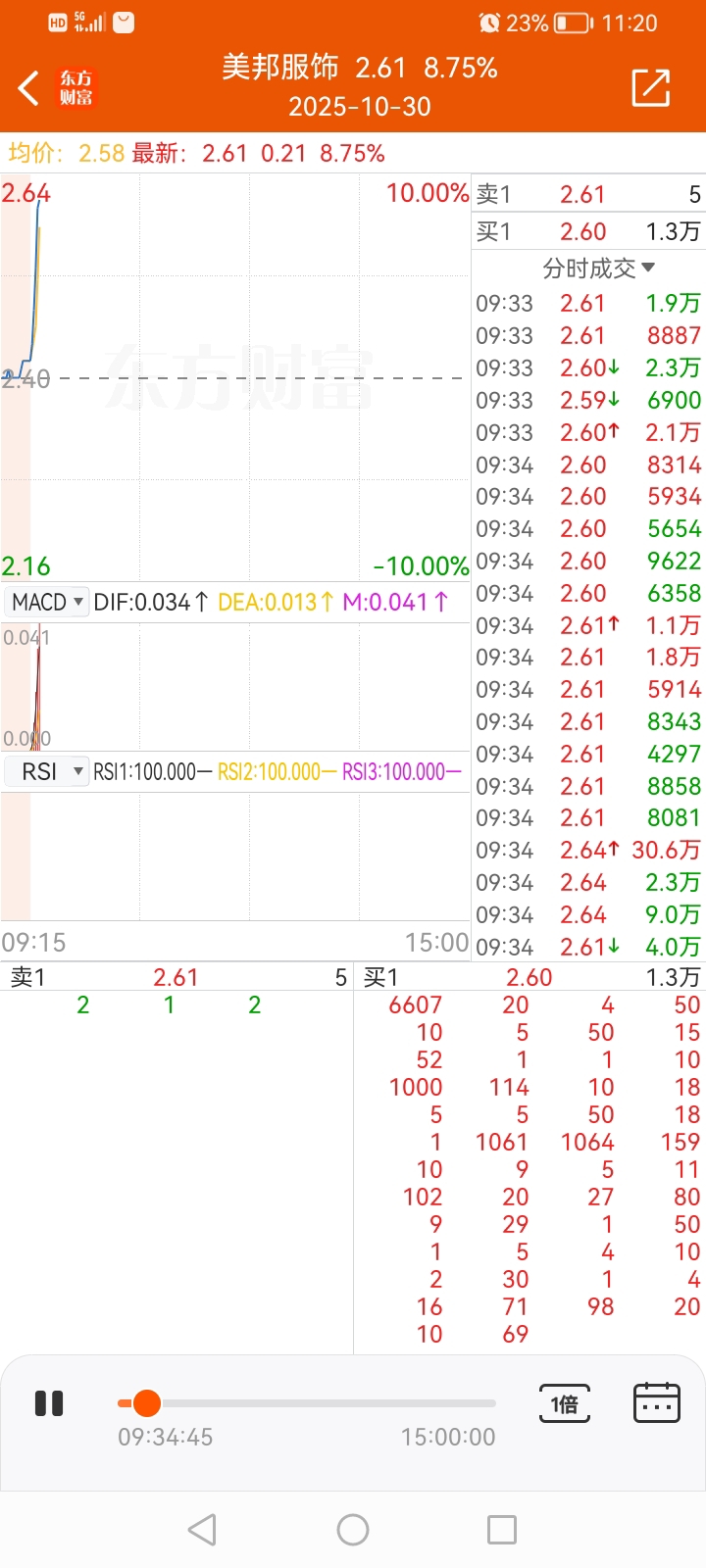
Task: Tap the date 2025-10-30 in header
Action: (x=359, y=106)
